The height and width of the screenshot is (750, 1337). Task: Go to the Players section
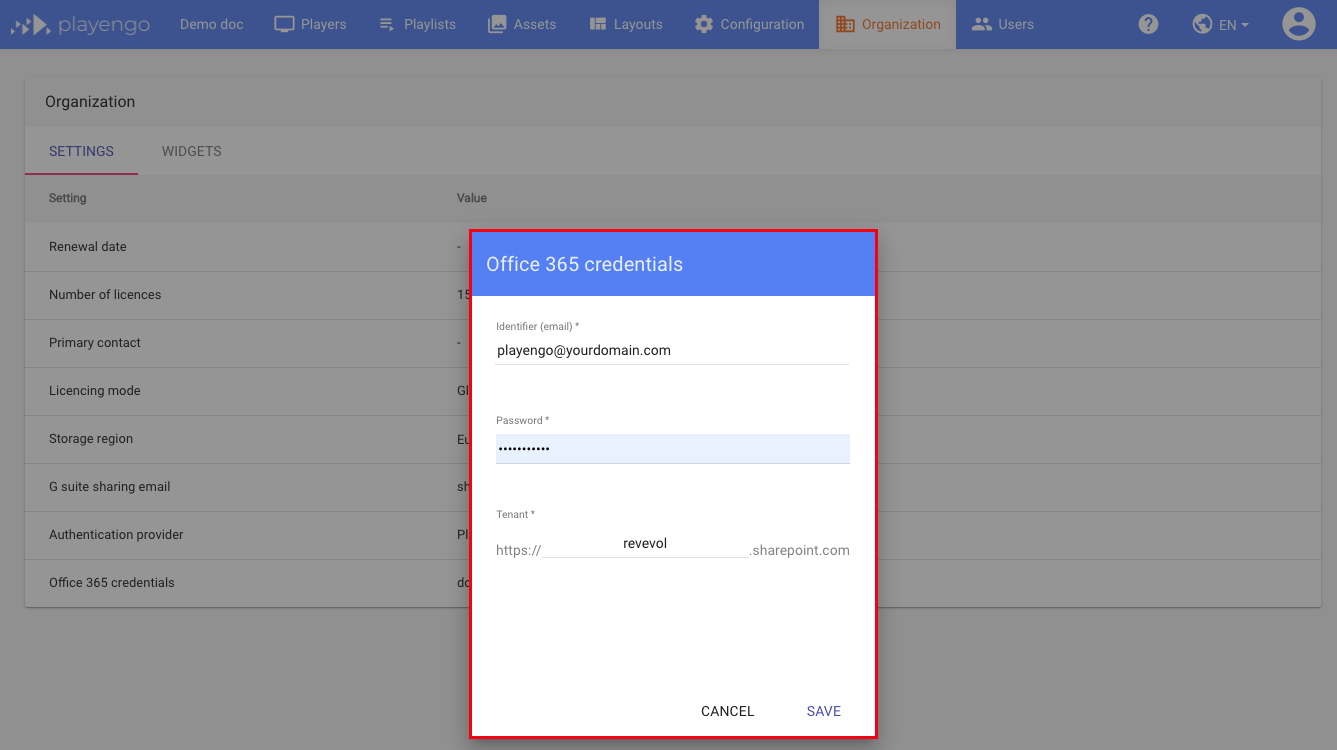[x=323, y=24]
